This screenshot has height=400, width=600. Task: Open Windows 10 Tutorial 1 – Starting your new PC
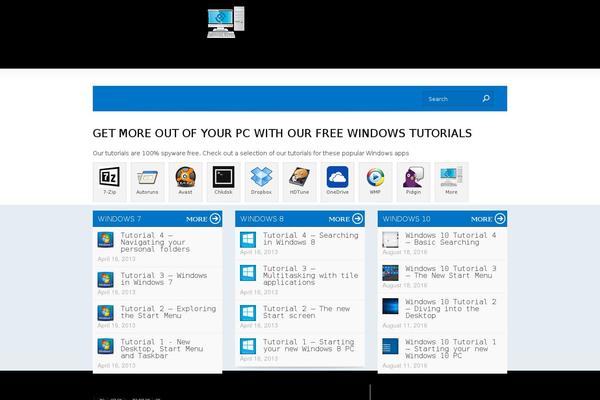(x=450, y=348)
